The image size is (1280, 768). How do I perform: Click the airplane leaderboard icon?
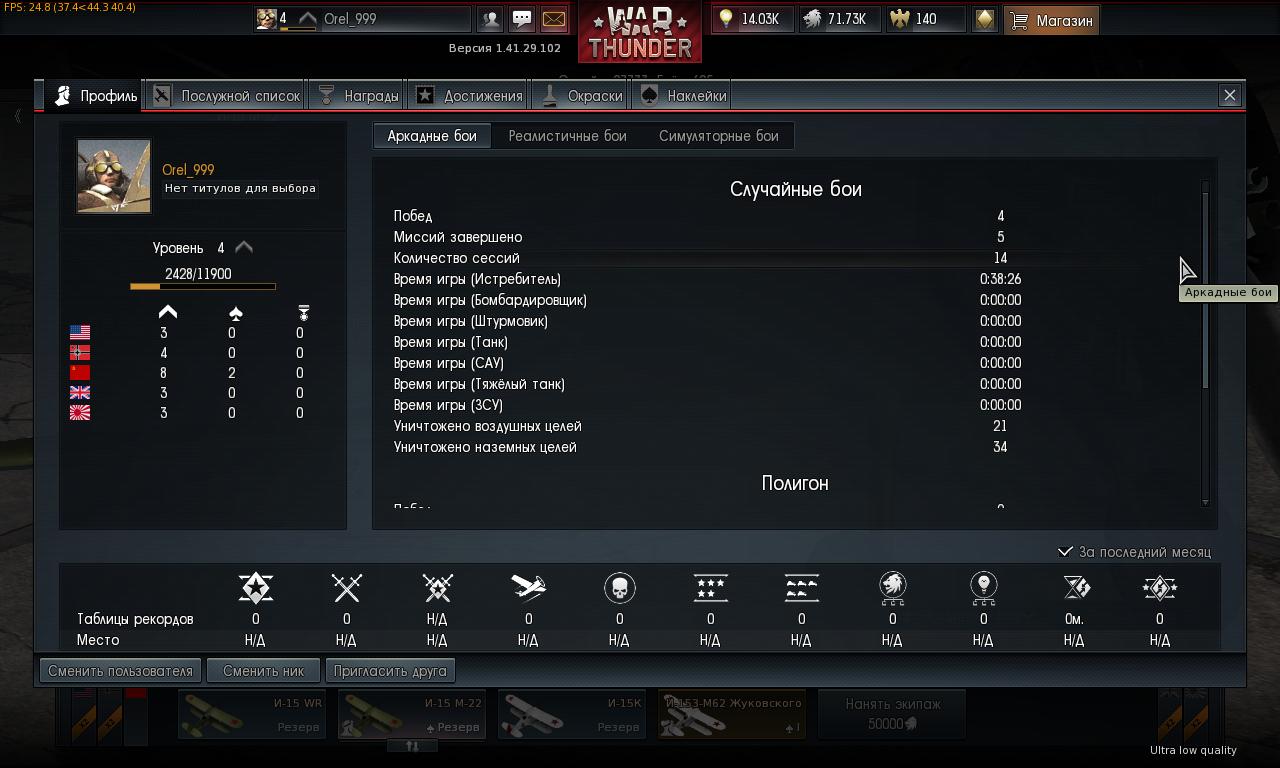pyautogui.click(x=528, y=587)
